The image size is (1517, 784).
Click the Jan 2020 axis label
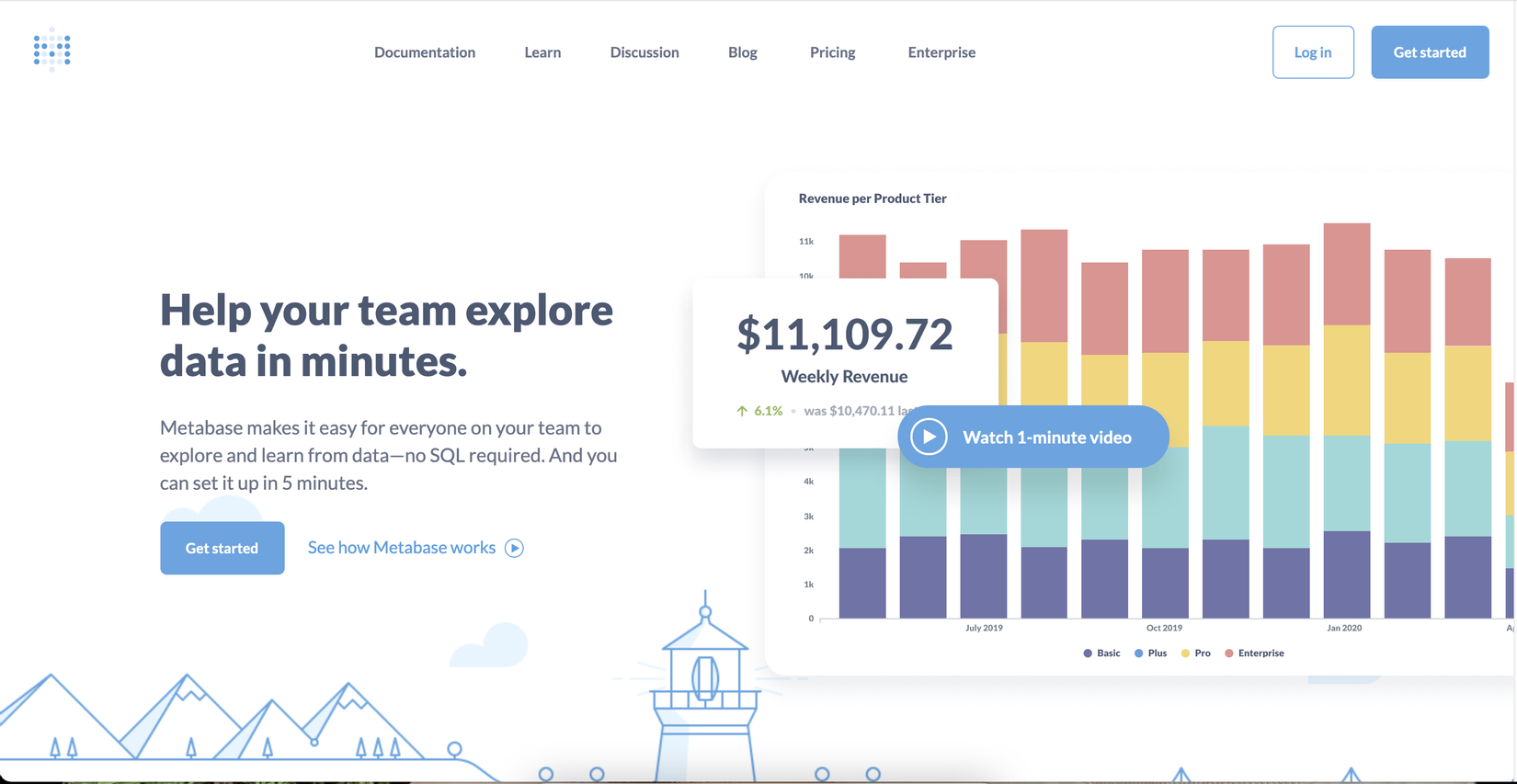(x=1344, y=628)
